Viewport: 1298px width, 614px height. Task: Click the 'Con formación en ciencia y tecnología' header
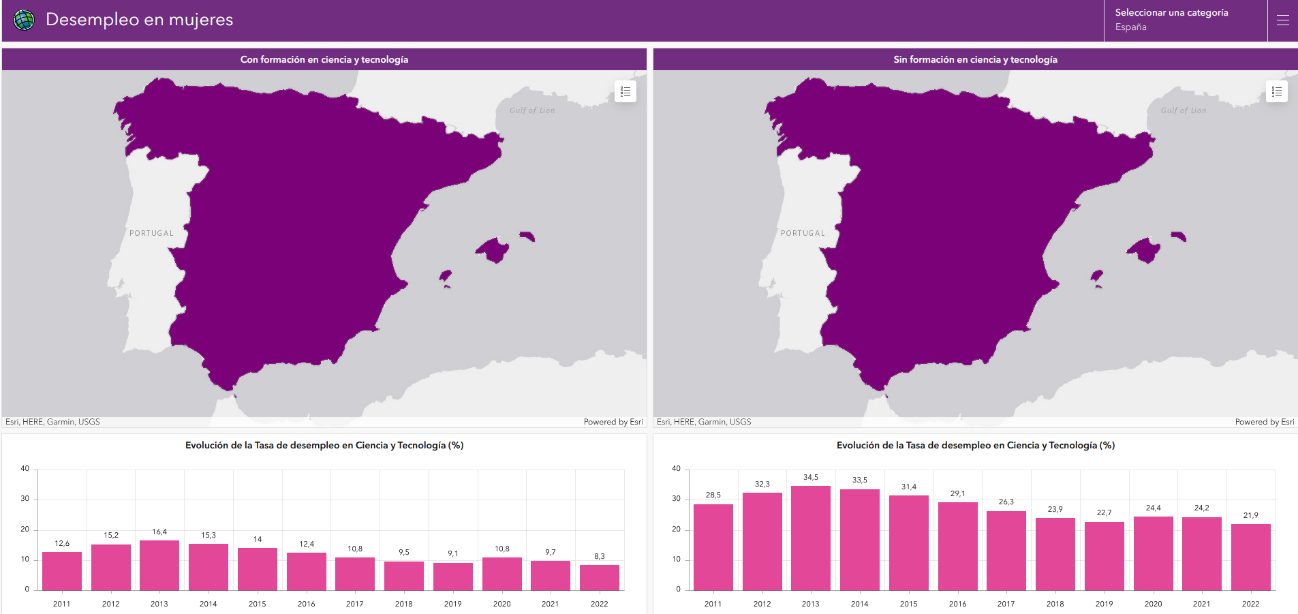point(324,60)
